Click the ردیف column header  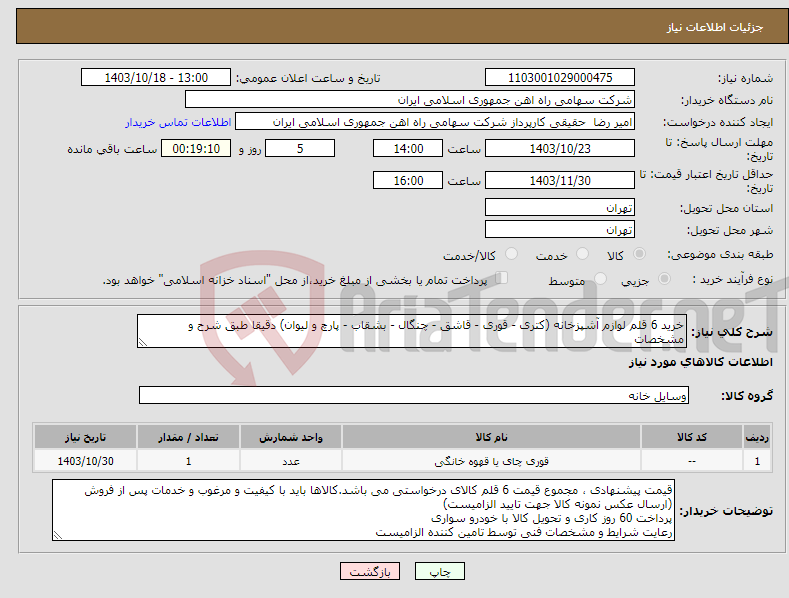point(757,437)
